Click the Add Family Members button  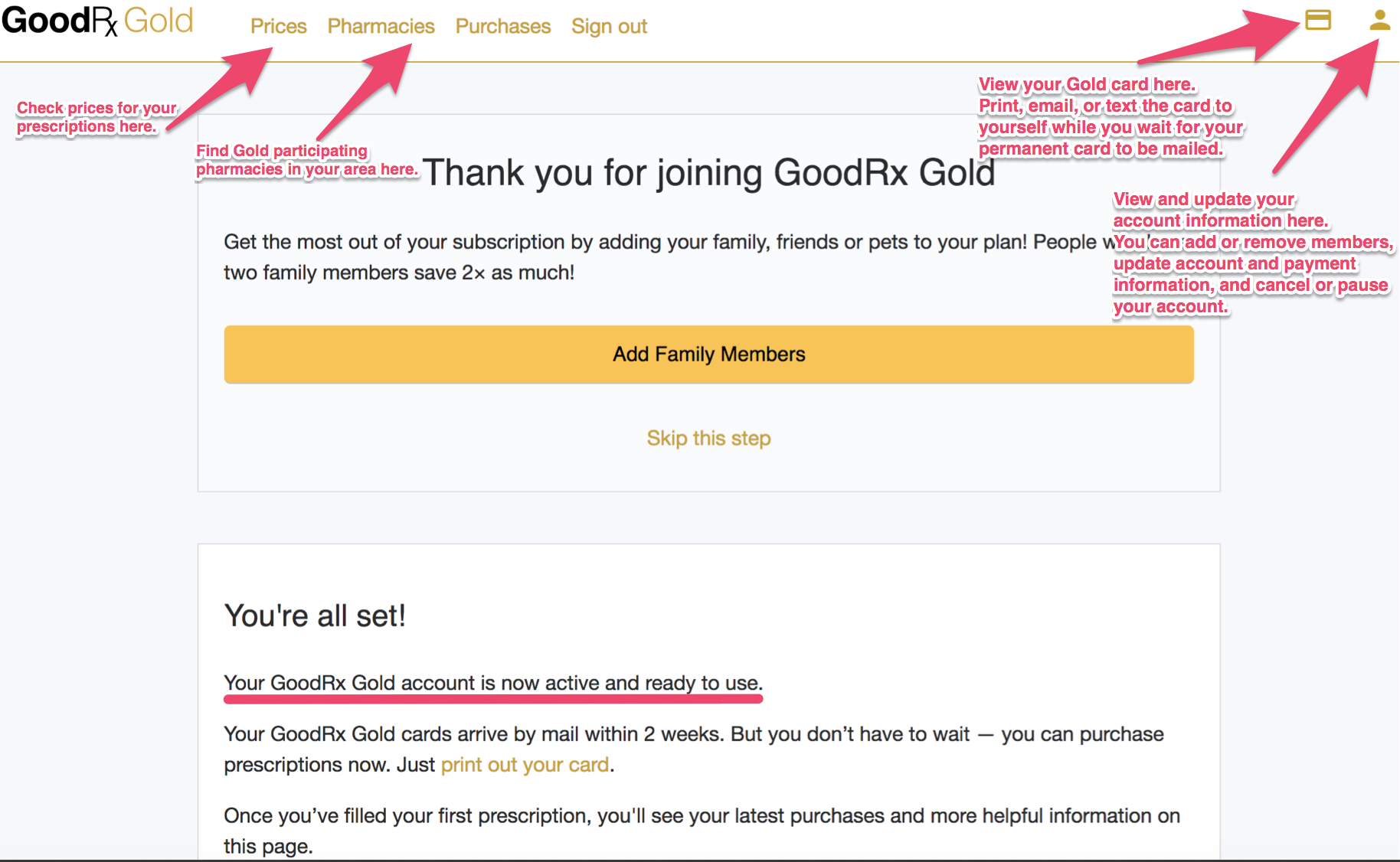click(709, 354)
